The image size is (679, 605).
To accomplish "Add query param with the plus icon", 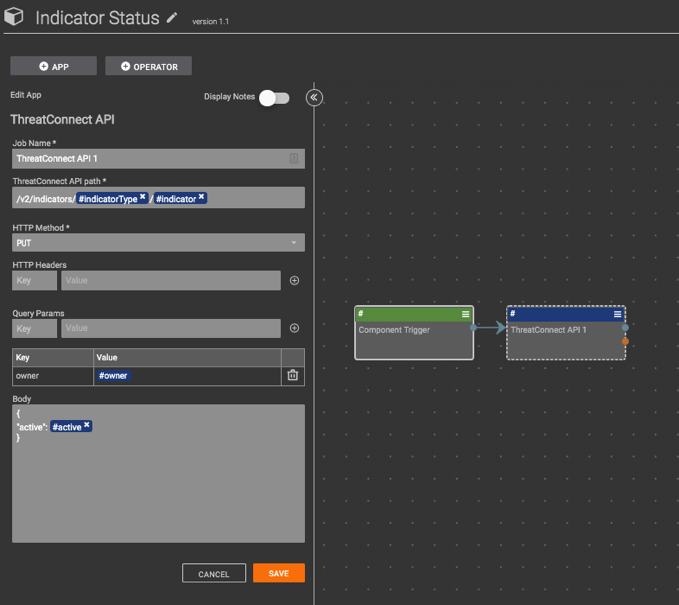I will pyautogui.click(x=294, y=328).
